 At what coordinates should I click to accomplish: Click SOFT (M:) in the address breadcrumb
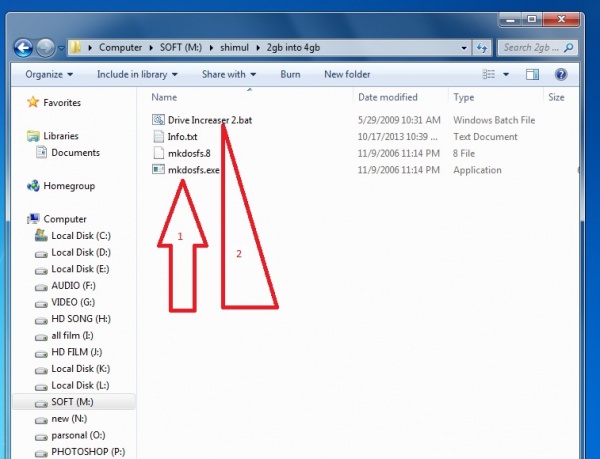(181, 47)
